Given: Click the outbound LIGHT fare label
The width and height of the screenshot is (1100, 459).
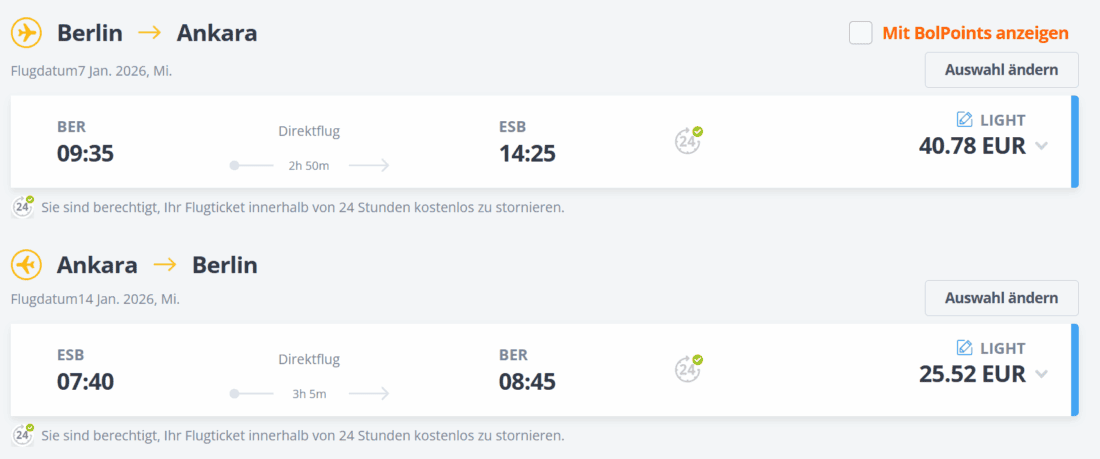Looking at the screenshot, I should 1003,120.
